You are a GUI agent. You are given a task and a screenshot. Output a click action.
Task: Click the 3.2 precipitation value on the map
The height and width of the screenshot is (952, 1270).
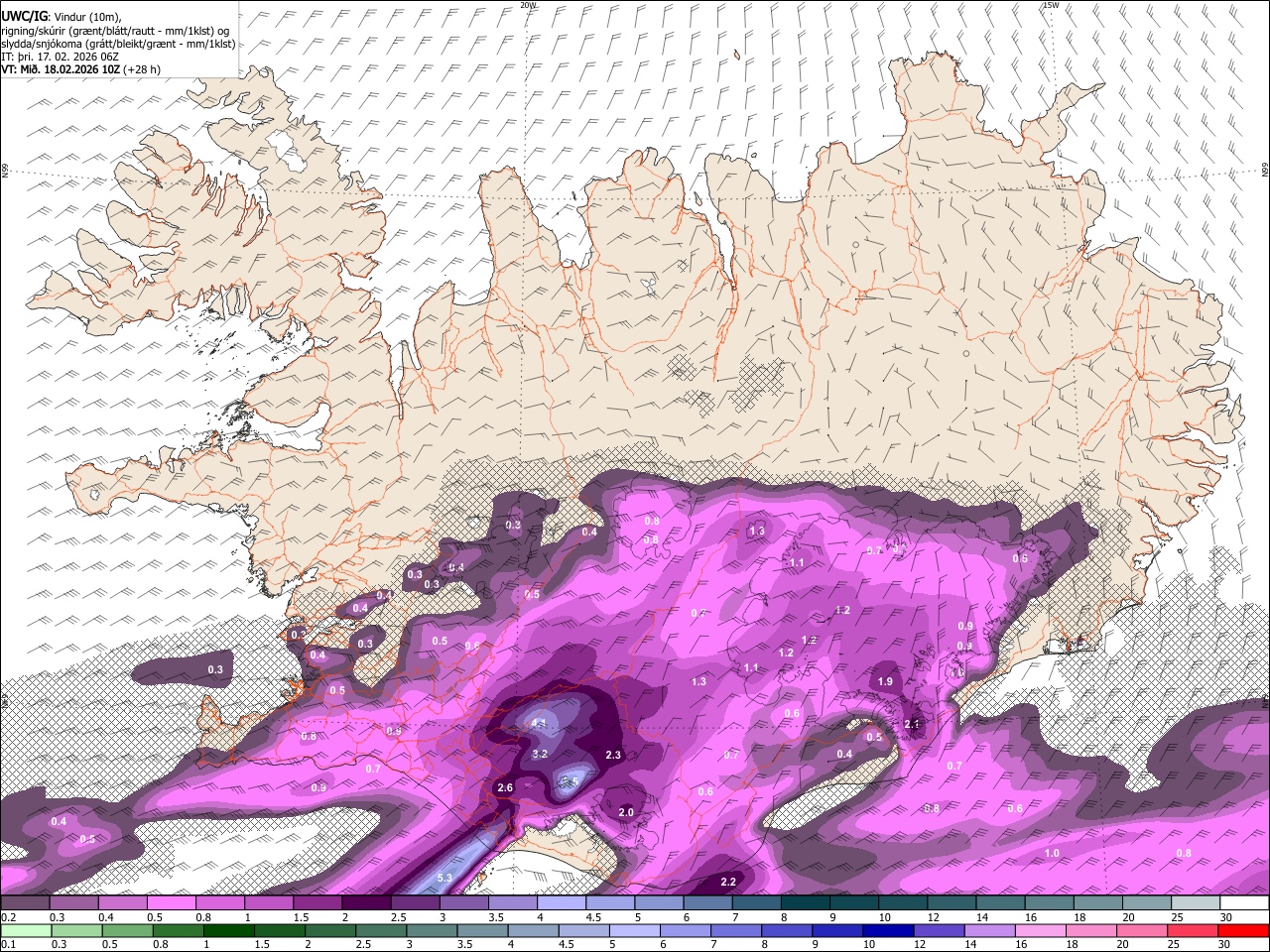pyautogui.click(x=540, y=754)
